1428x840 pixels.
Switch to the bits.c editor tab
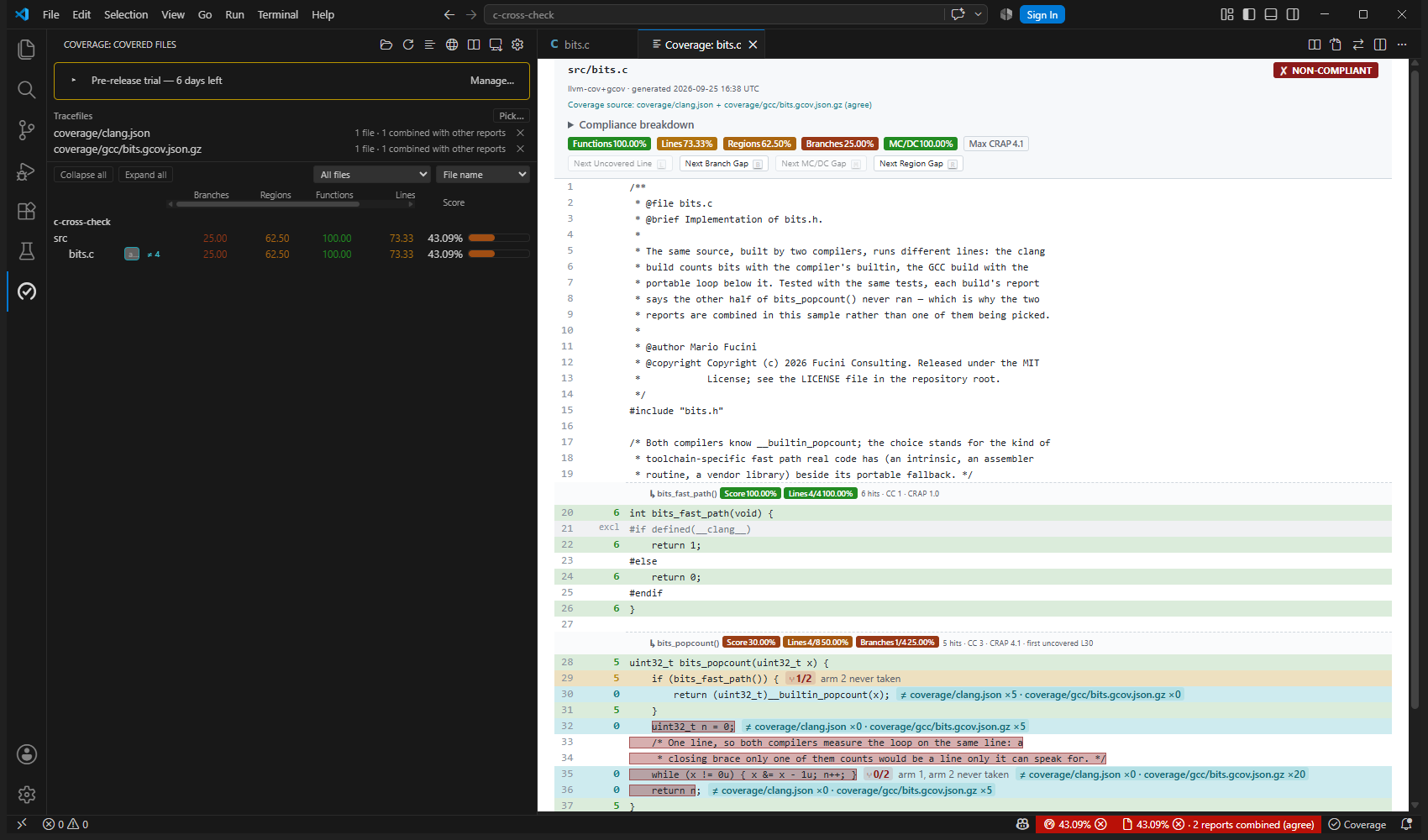coord(576,45)
